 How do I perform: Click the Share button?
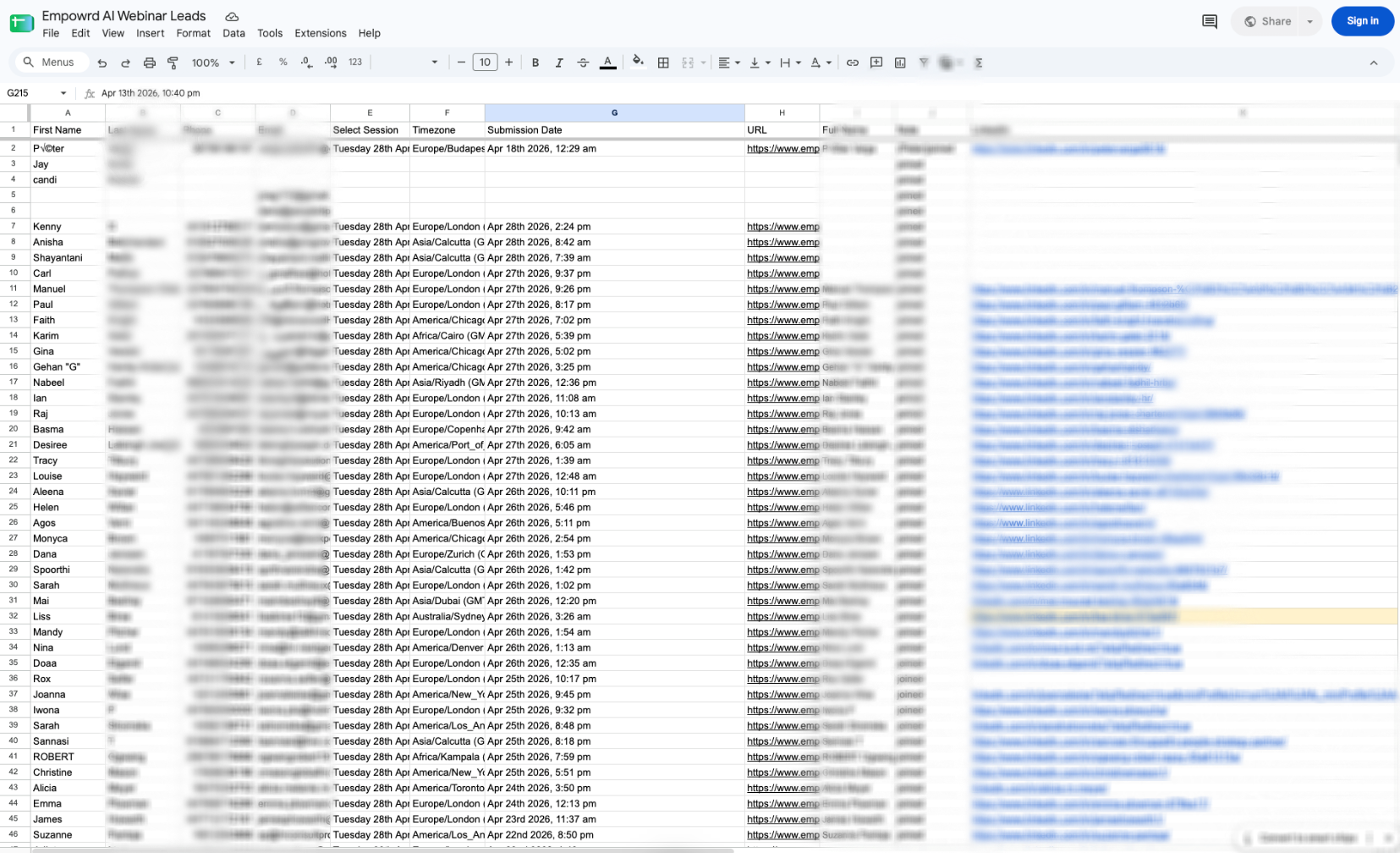pyautogui.click(x=1267, y=21)
